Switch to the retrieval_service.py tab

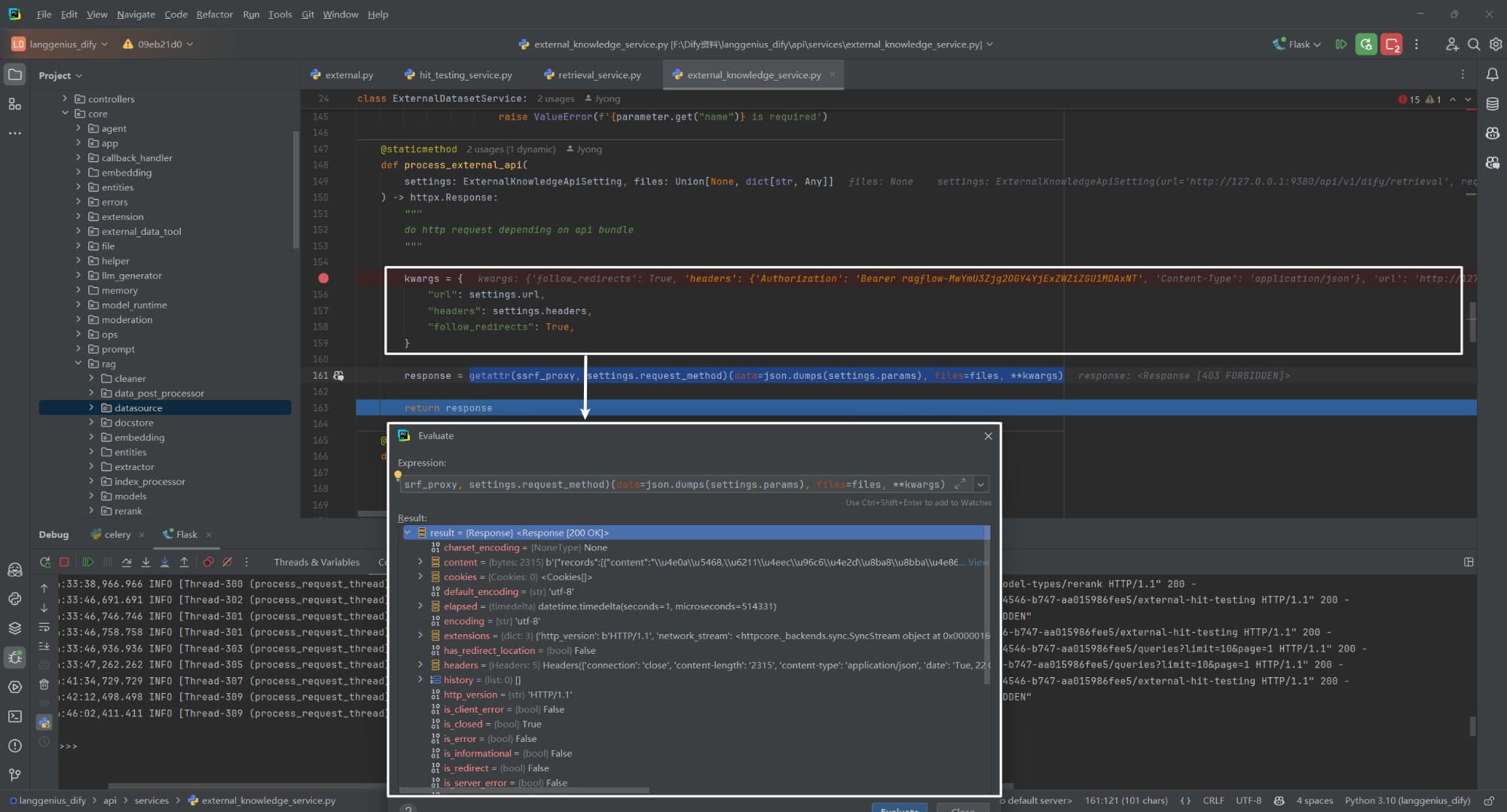click(599, 75)
